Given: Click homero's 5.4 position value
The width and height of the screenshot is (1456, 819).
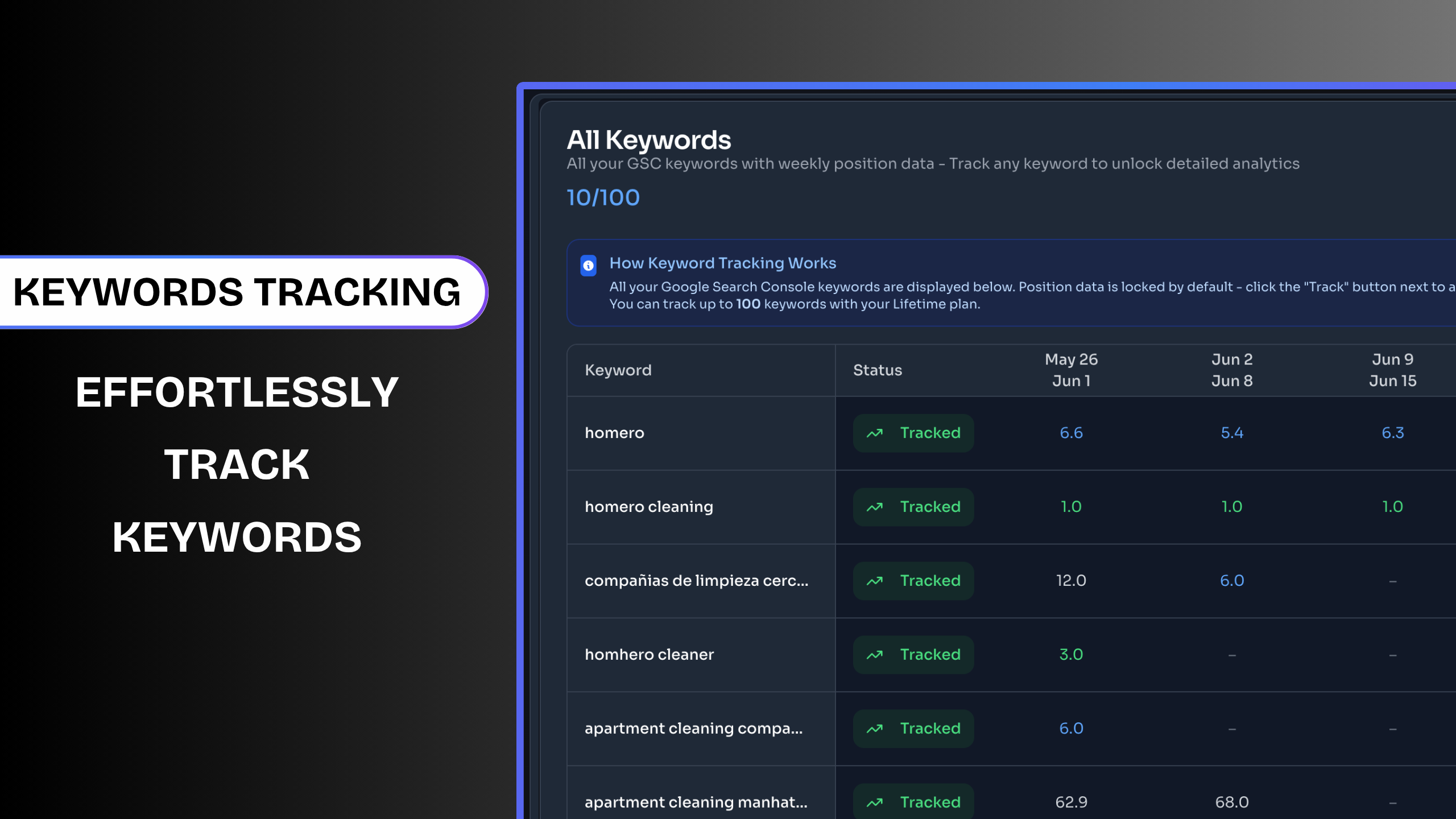Looking at the screenshot, I should point(1232,433).
